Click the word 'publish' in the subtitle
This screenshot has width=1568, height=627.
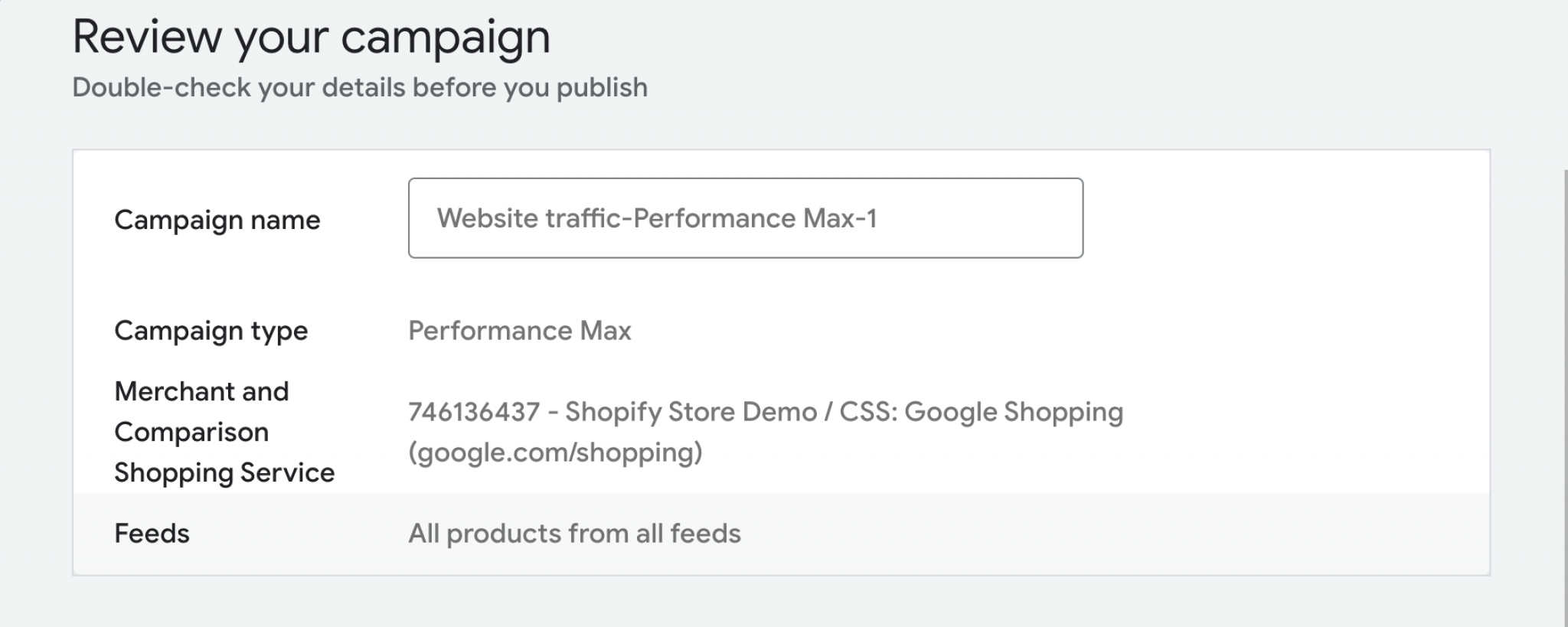(602, 88)
